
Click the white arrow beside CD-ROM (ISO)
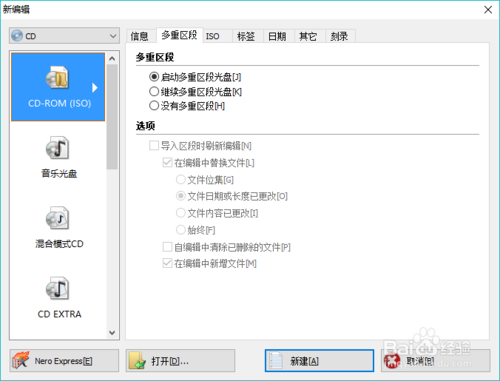coord(95,87)
